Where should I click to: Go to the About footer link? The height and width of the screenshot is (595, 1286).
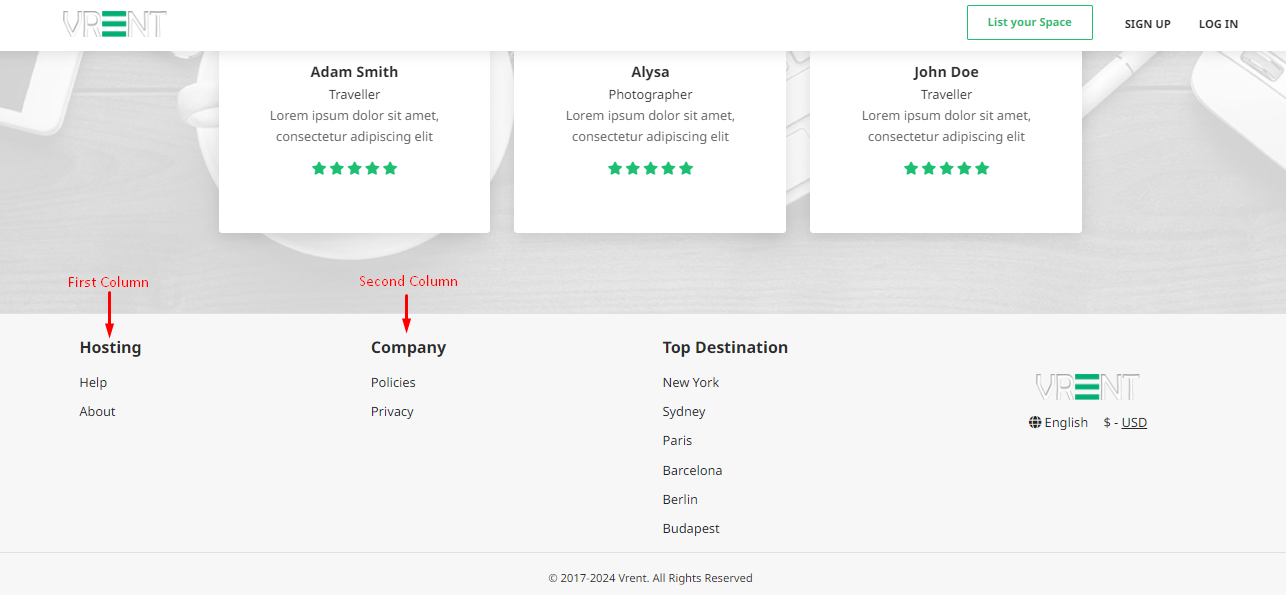coord(97,412)
